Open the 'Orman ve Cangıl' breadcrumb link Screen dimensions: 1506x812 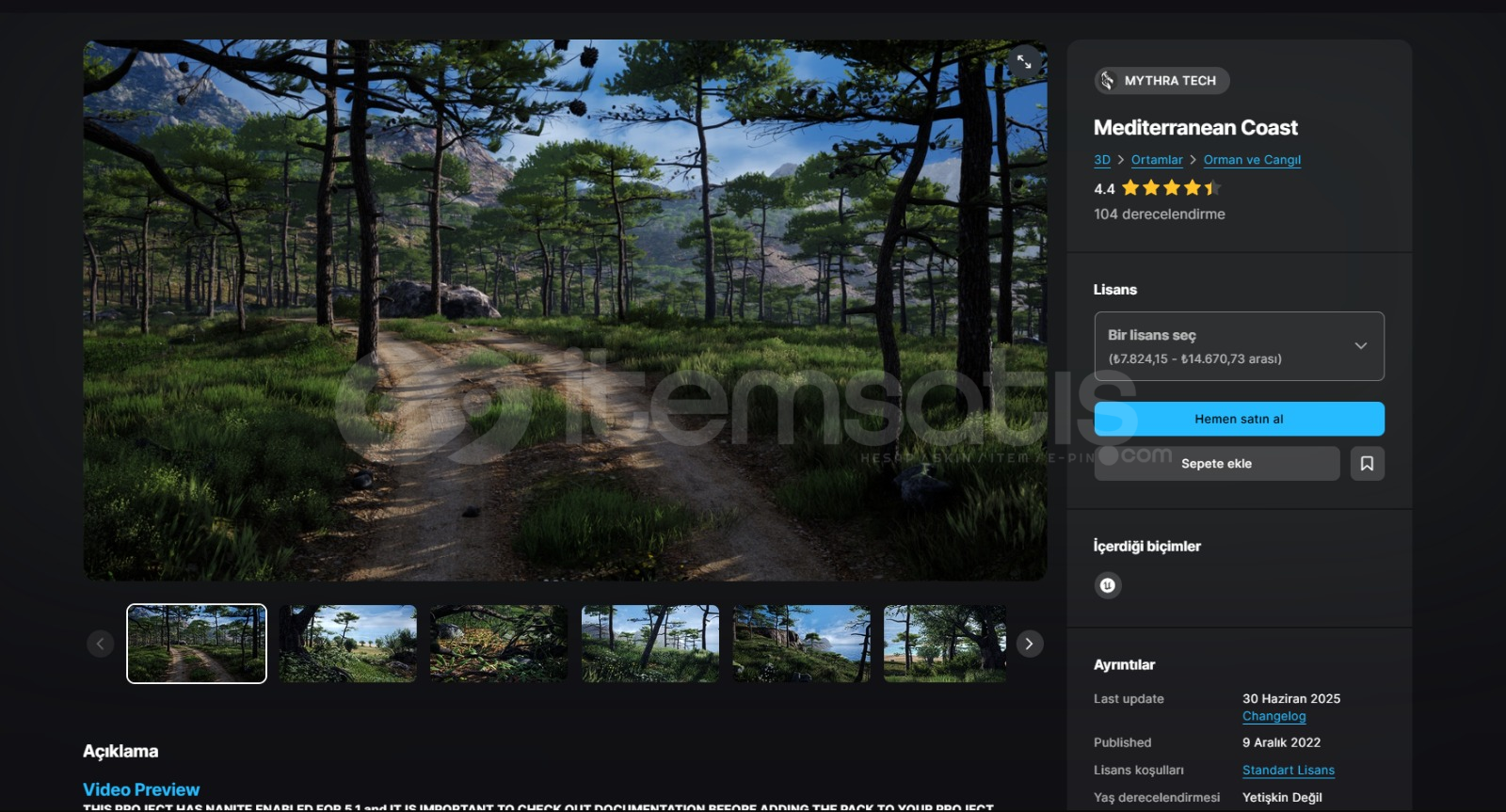click(1252, 160)
